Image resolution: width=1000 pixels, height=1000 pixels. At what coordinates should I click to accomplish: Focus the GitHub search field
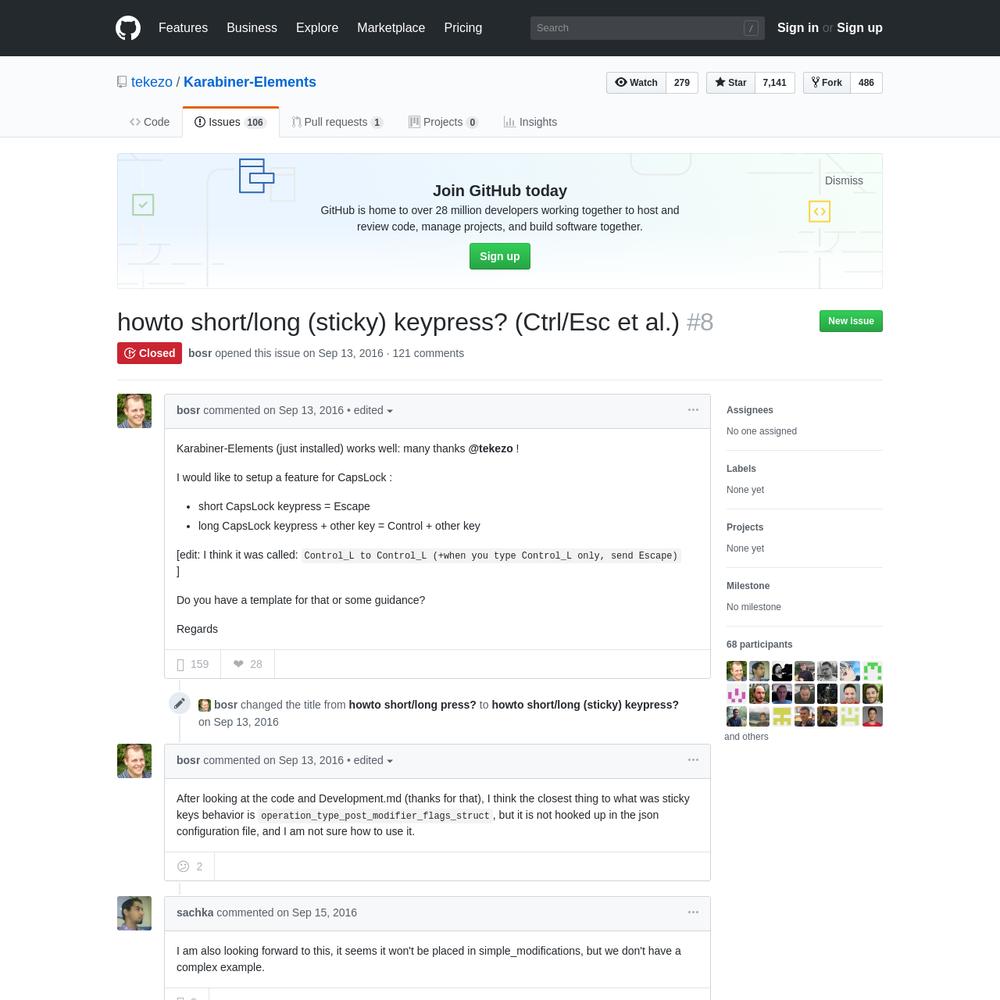click(647, 28)
